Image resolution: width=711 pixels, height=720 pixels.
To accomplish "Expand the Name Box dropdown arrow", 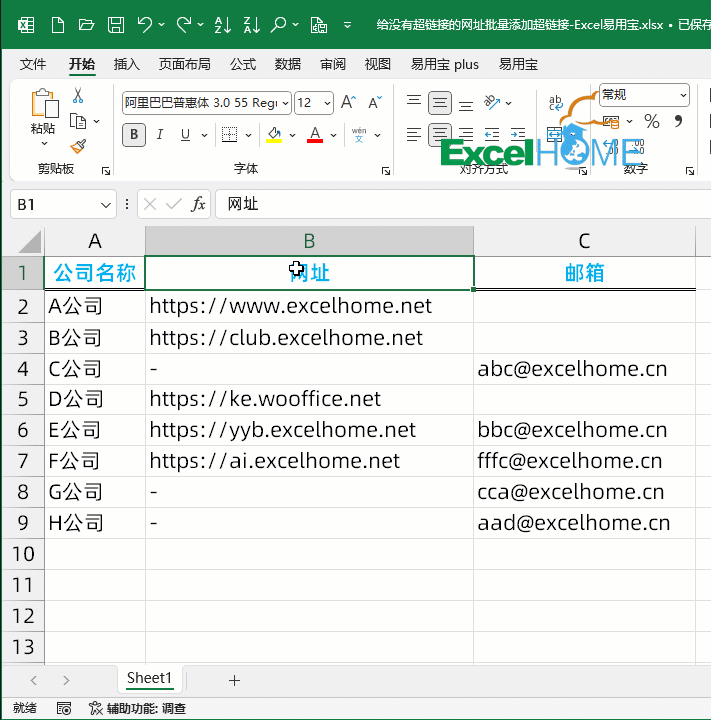I will pos(106,205).
